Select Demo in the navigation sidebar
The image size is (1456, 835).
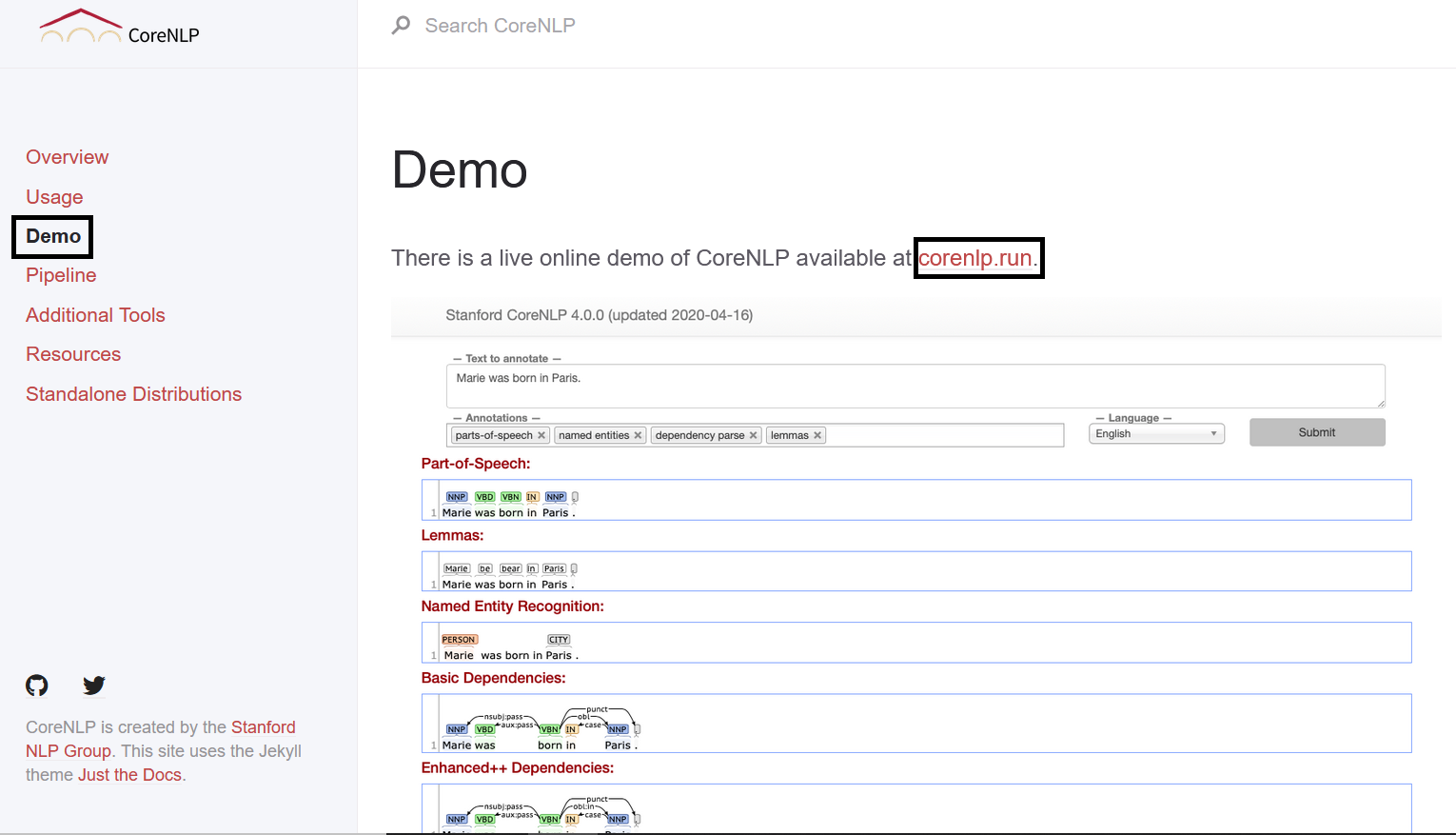[52, 236]
